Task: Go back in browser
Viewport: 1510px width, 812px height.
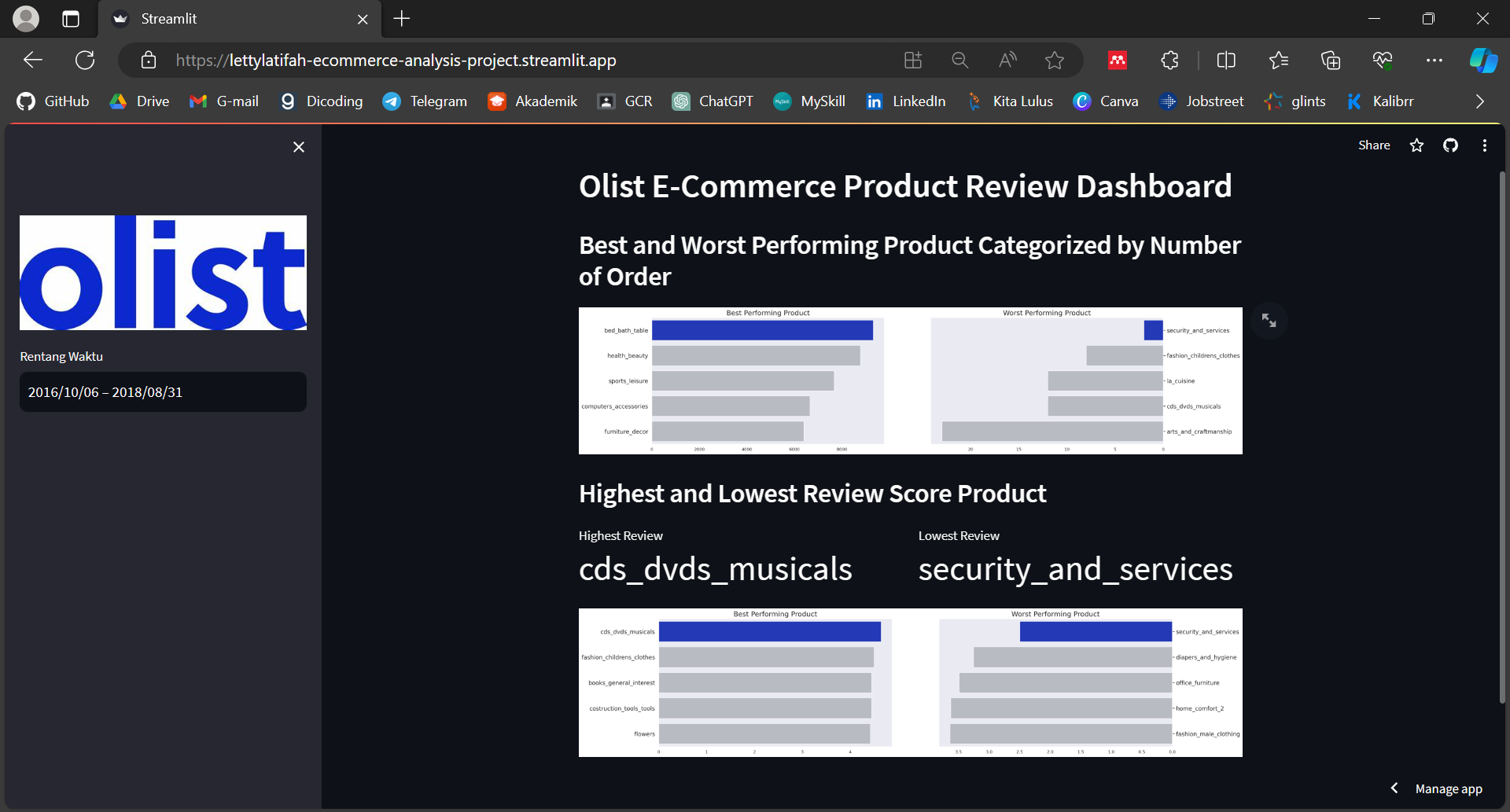Action: pos(33,60)
